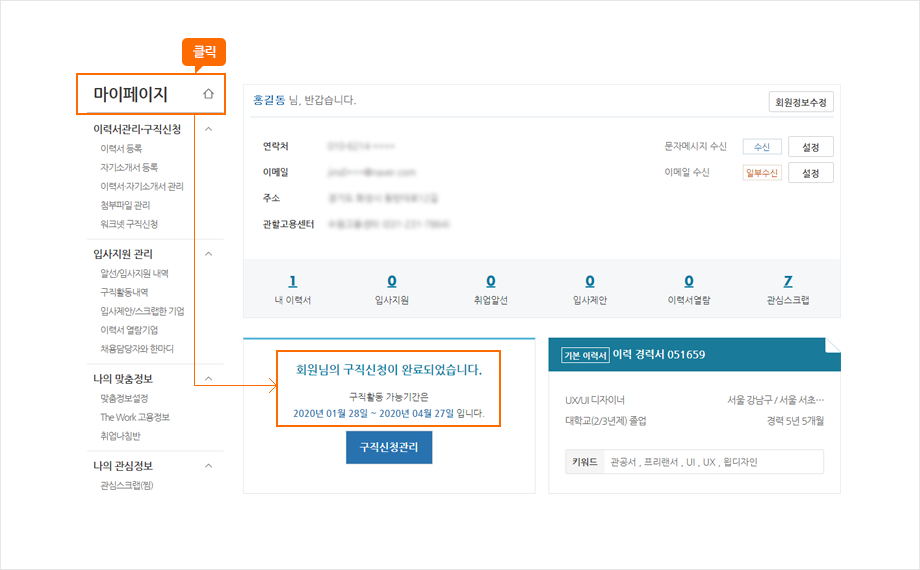Click the 구직신청관리 button
Image resolution: width=920 pixels, height=570 pixels.
(x=389, y=447)
